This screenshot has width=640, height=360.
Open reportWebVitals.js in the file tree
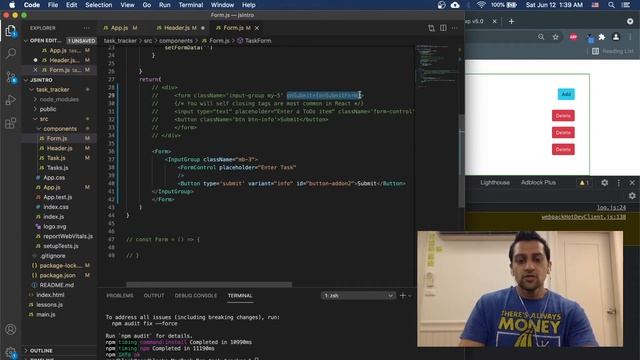[x=68, y=236]
